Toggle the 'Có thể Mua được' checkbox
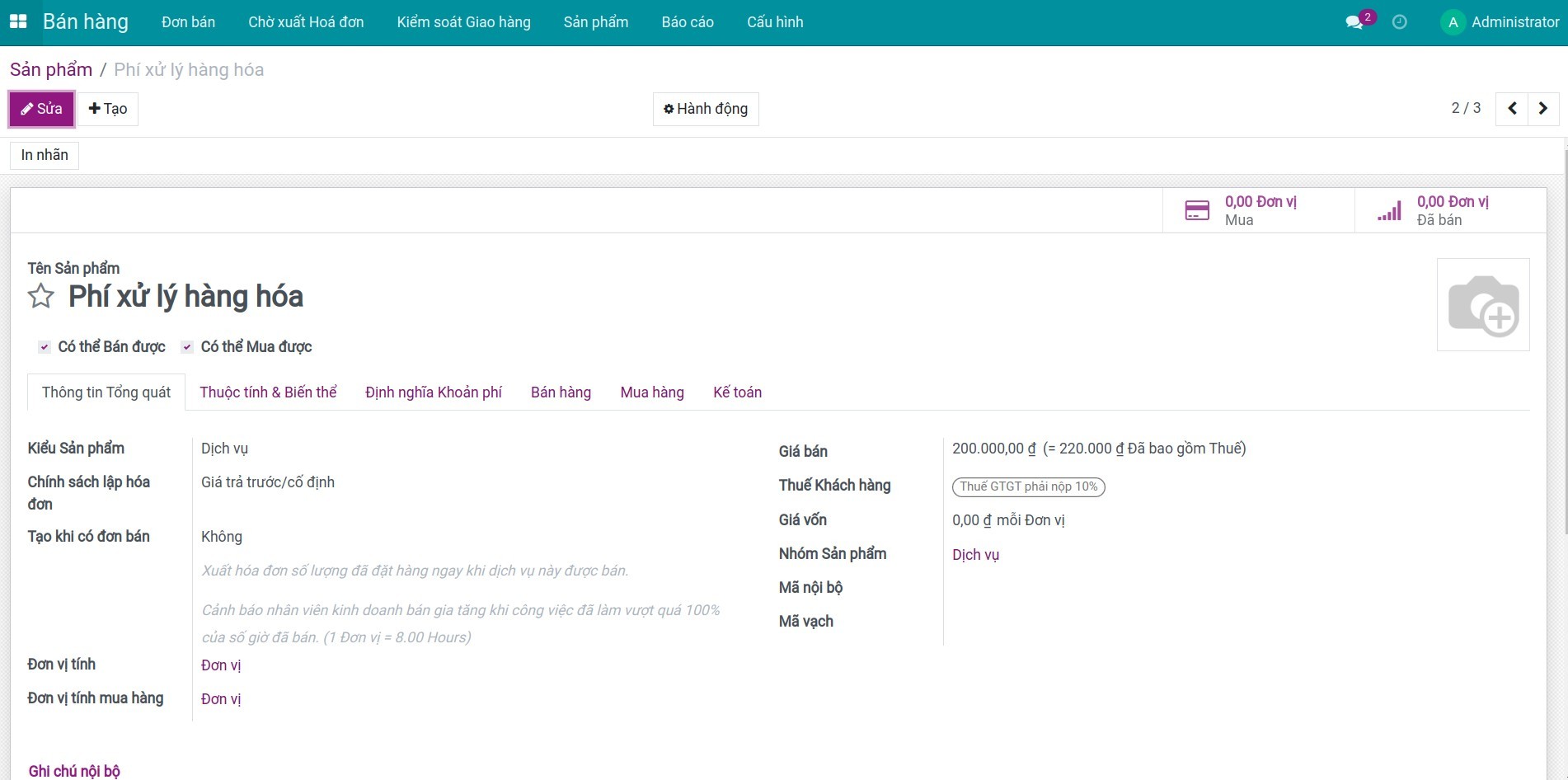 187,347
